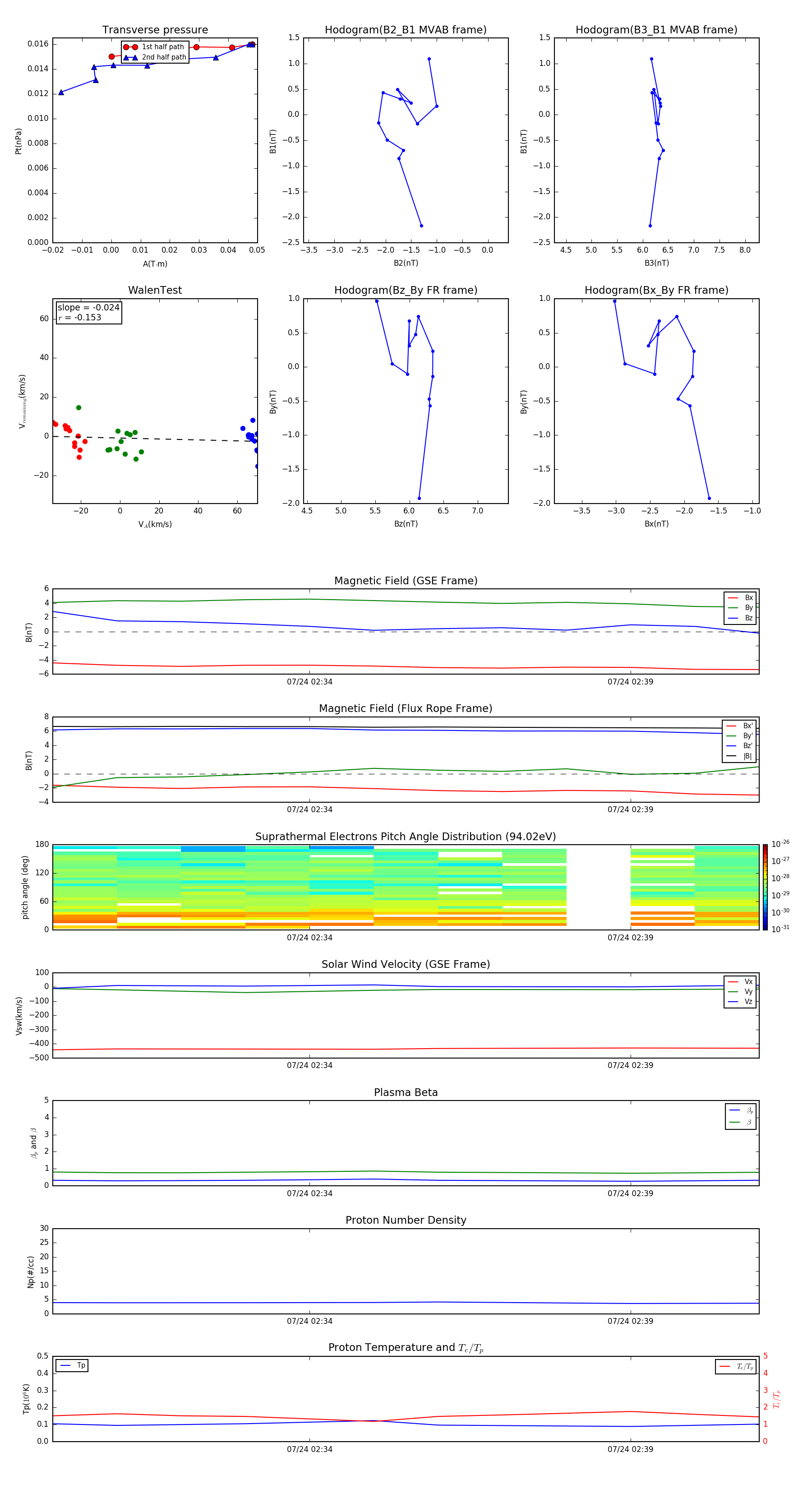
Task: Click the Solar Wind Velocity (GSE Frame) title
Action: tap(406, 965)
